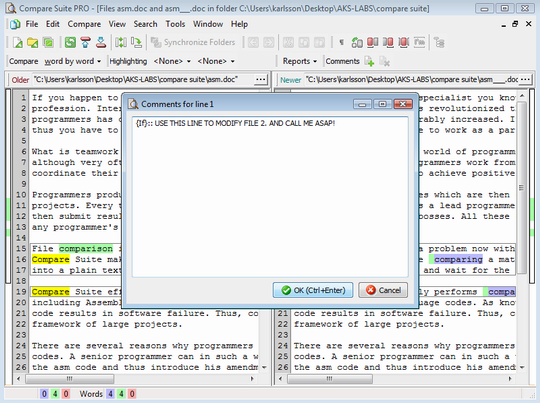Click the new file comparison icon
Viewport: 540px width, 403px height.
coord(18,42)
